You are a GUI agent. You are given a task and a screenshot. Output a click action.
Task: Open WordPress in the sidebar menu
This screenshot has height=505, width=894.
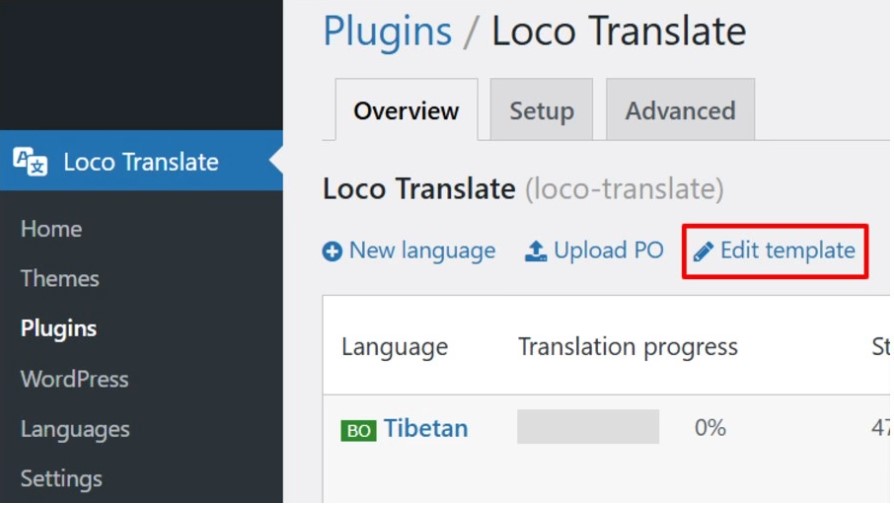pos(75,379)
